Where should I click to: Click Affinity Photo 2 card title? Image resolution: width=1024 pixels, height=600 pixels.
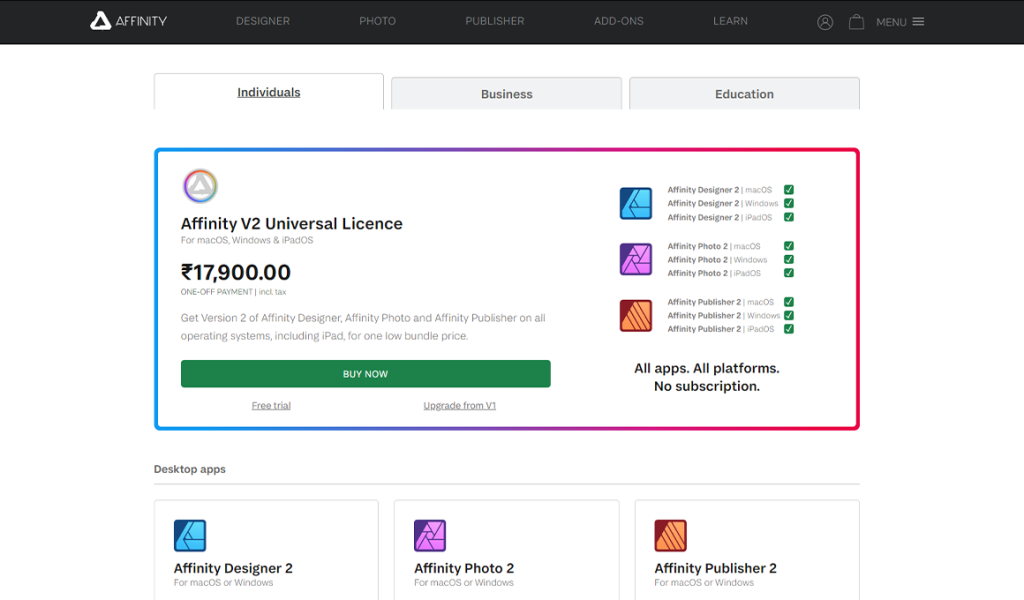[x=464, y=568]
